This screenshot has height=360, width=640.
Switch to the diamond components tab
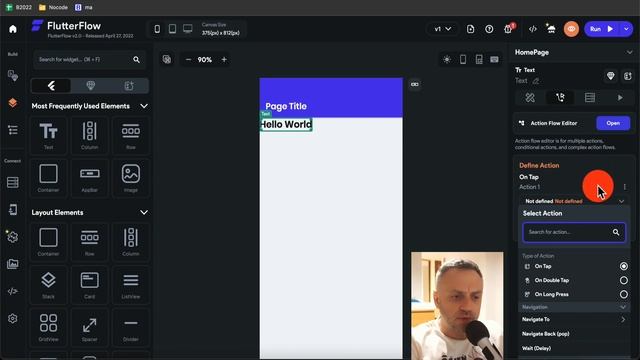coord(90,86)
